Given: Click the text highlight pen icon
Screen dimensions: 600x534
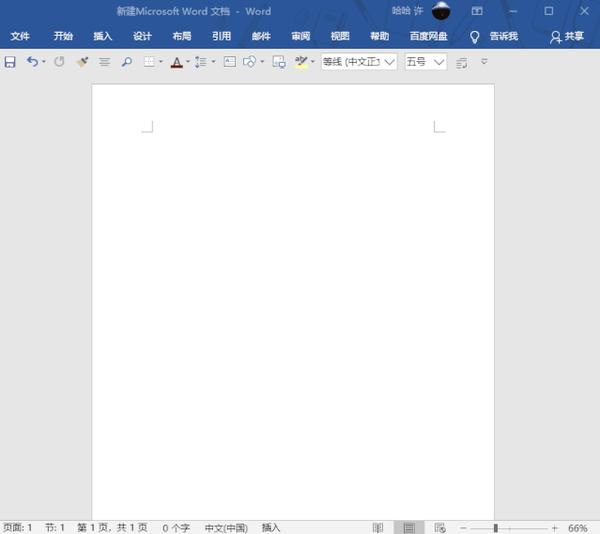Looking at the screenshot, I should [301, 62].
